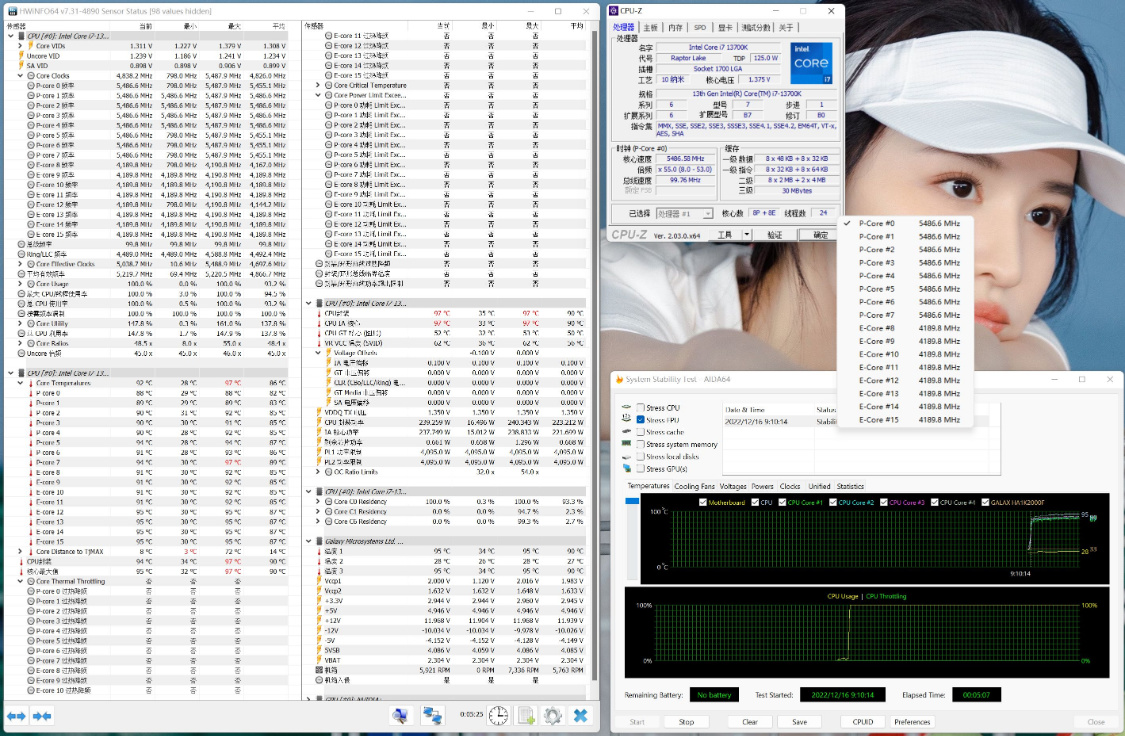Expand the Core Clocks tree node

[20, 75]
